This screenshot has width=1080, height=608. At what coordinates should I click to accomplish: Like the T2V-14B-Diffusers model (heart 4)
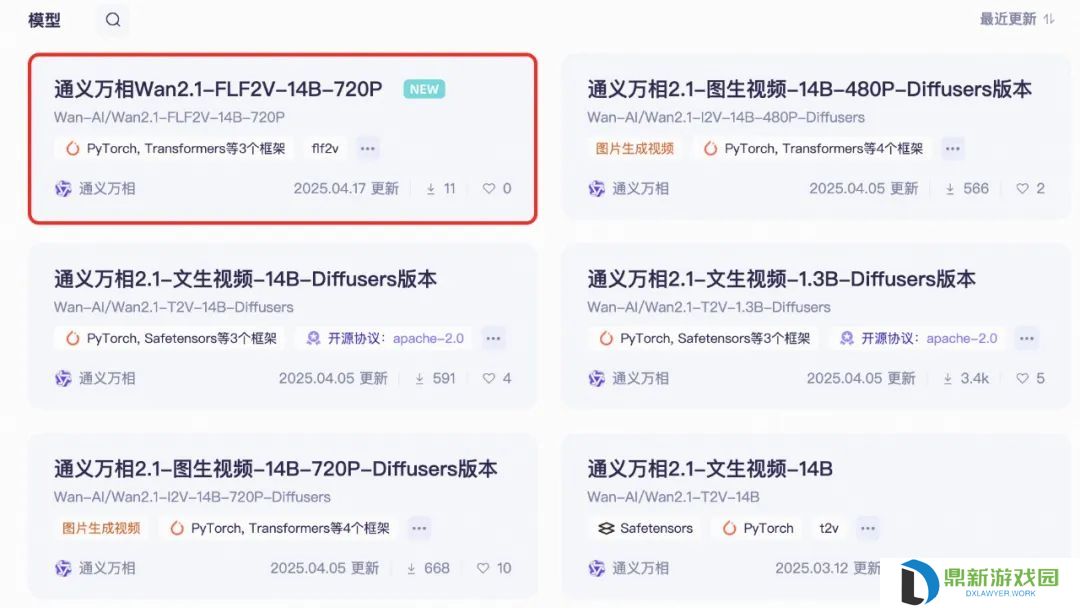point(488,379)
